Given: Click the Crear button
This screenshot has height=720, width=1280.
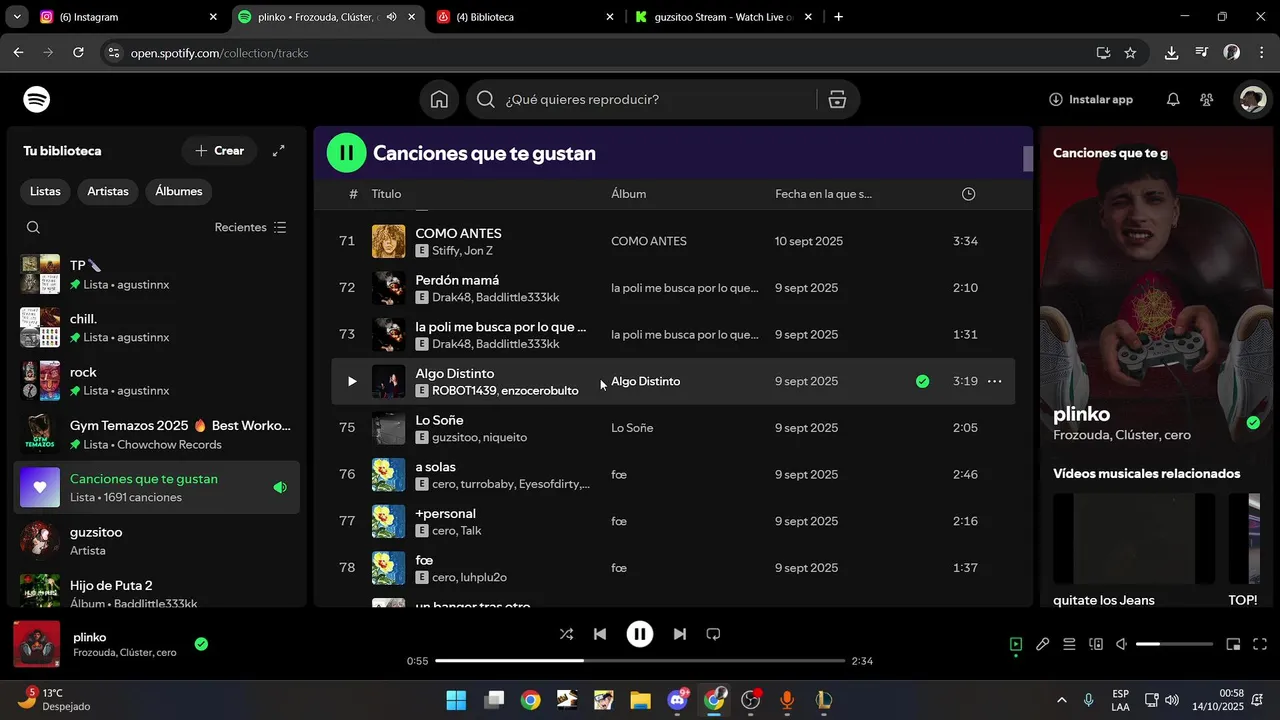Looking at the screenshot, I should 220,151.
